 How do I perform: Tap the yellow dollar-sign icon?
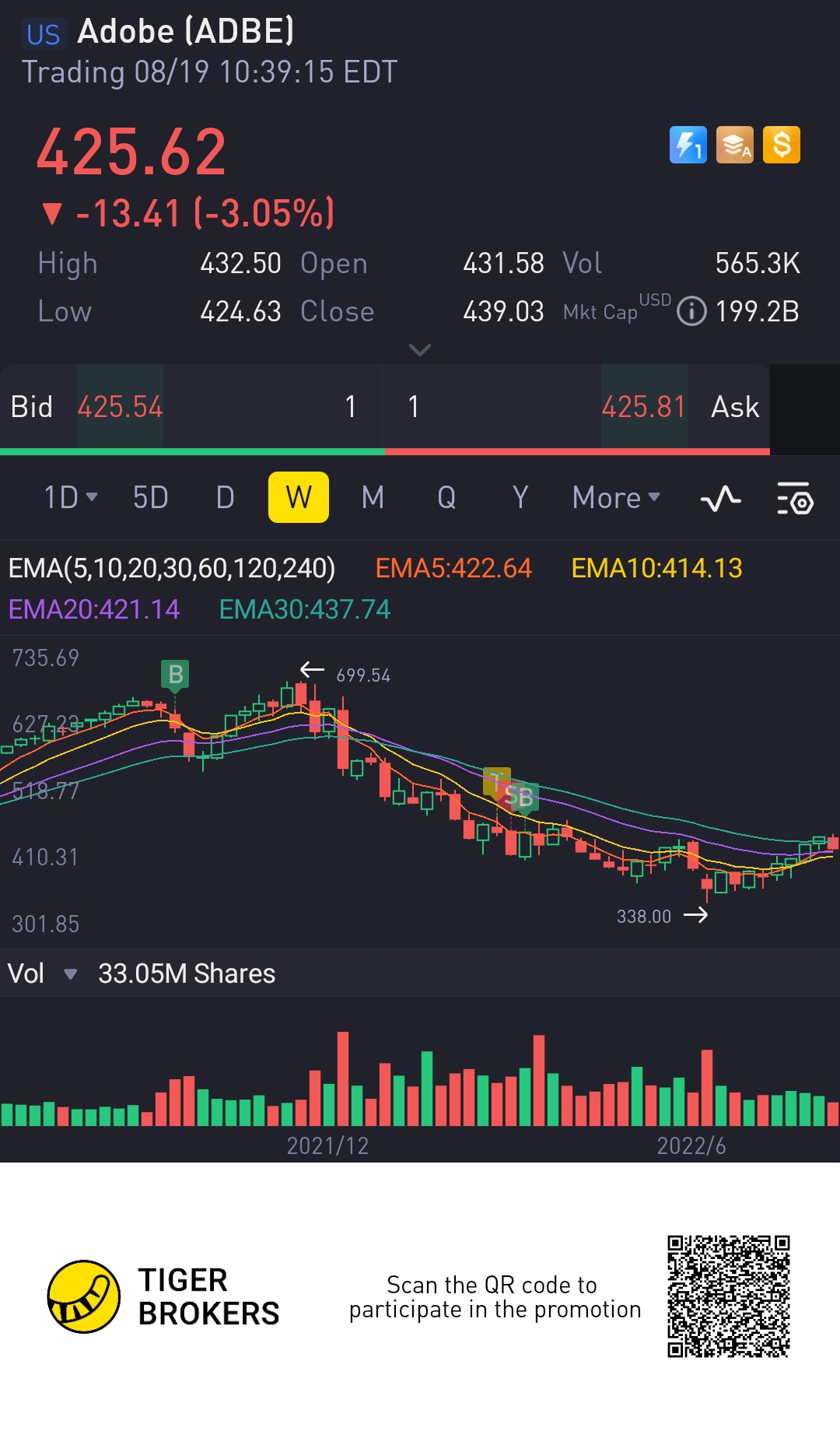[x=782, y=145]
